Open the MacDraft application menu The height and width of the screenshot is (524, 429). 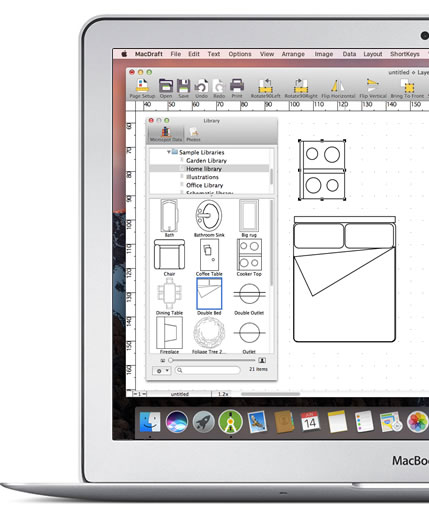coord(149,54)
